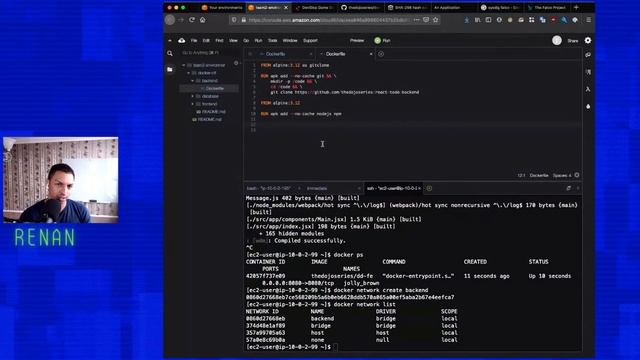
Task: Click the green Run icon in Cloud9
Action: pyautogui.click(x=378, y=40)
